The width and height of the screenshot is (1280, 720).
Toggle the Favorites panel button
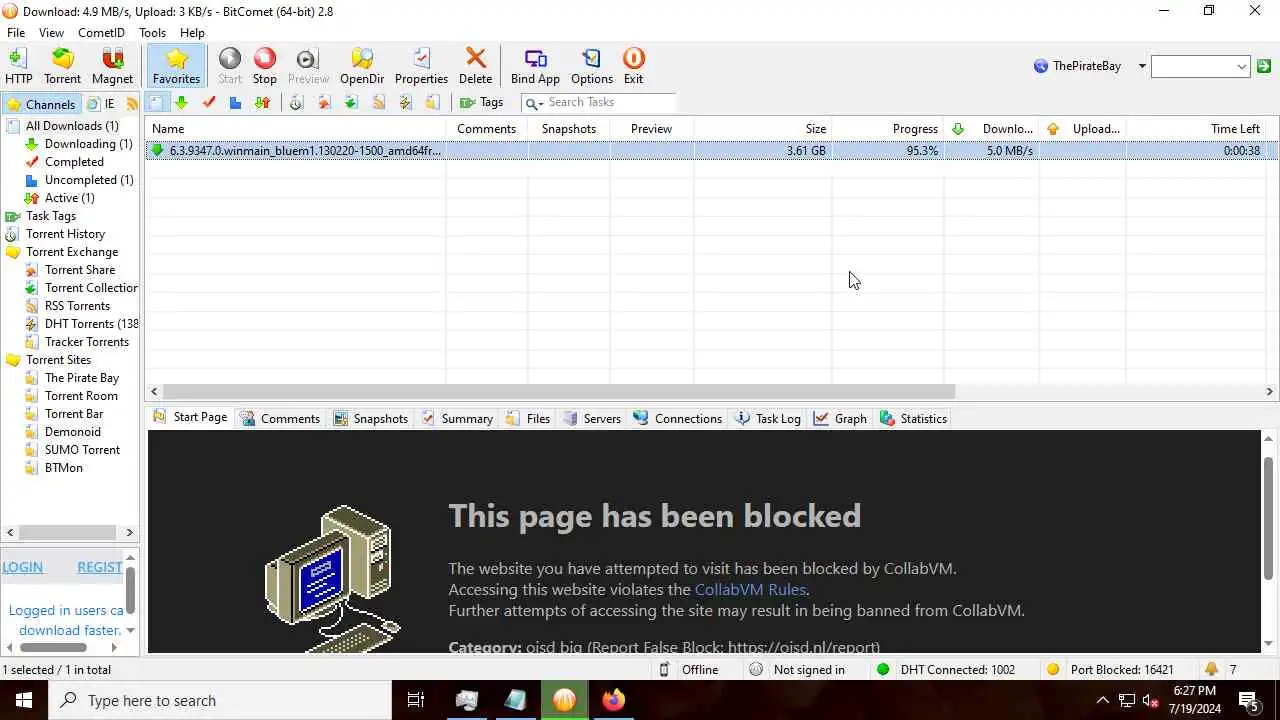pos(177,66)
